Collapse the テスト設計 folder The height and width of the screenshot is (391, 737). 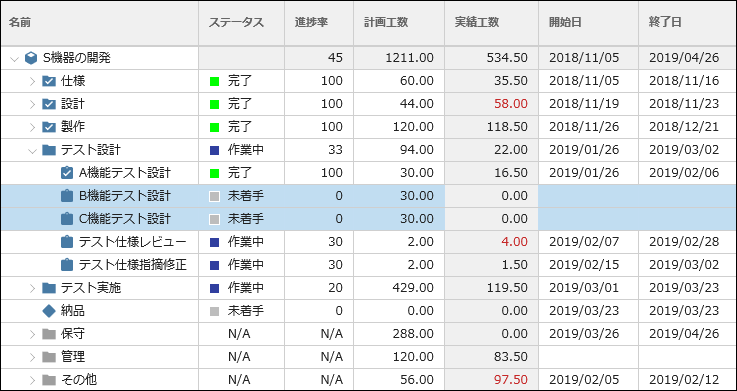[x=32, y=150]
